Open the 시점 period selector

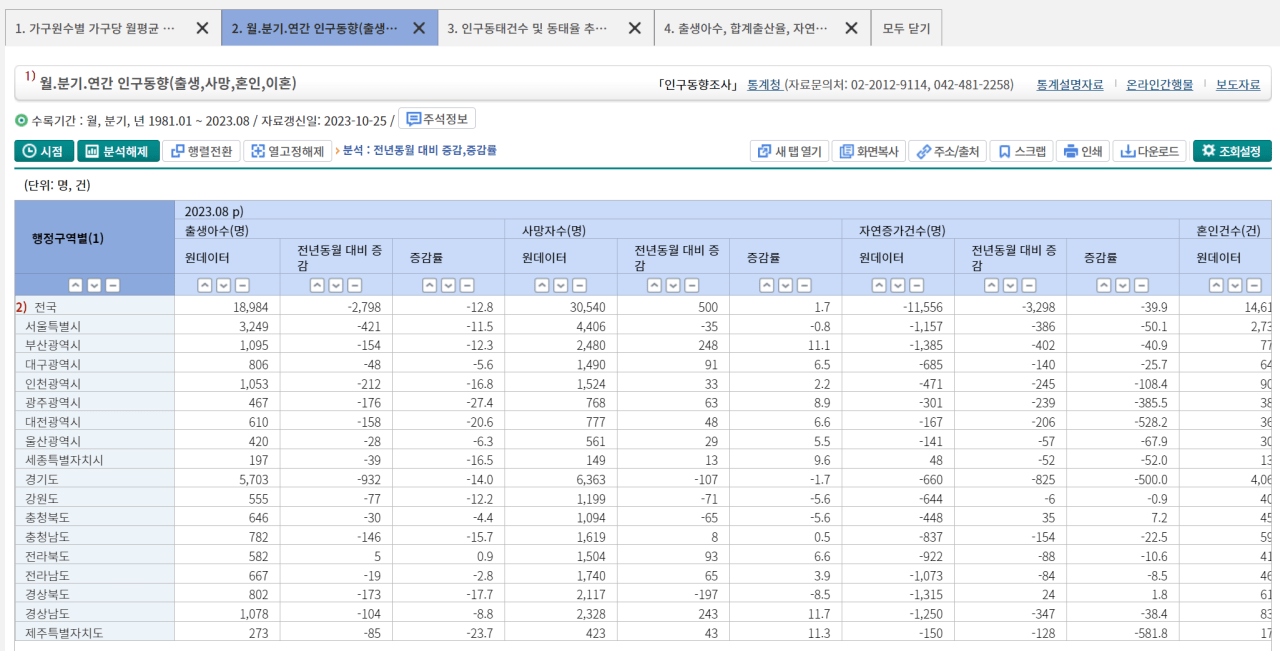click(44, 151)
